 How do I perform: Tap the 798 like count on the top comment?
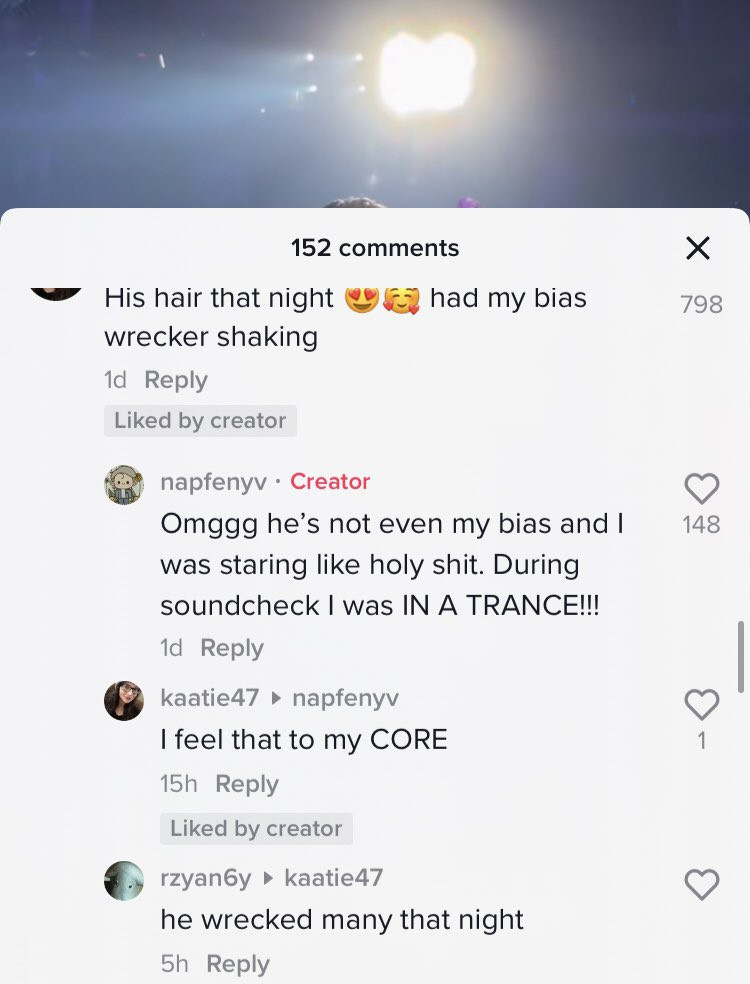(702, 304)
